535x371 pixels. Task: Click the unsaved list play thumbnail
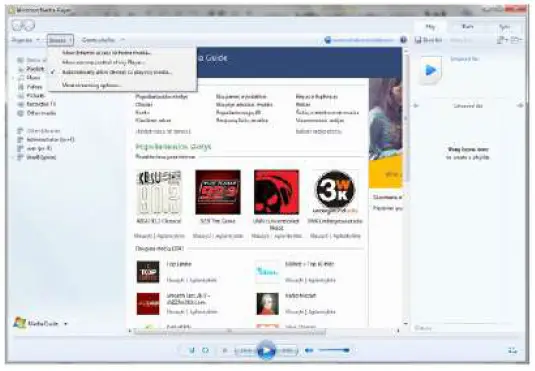431,70
